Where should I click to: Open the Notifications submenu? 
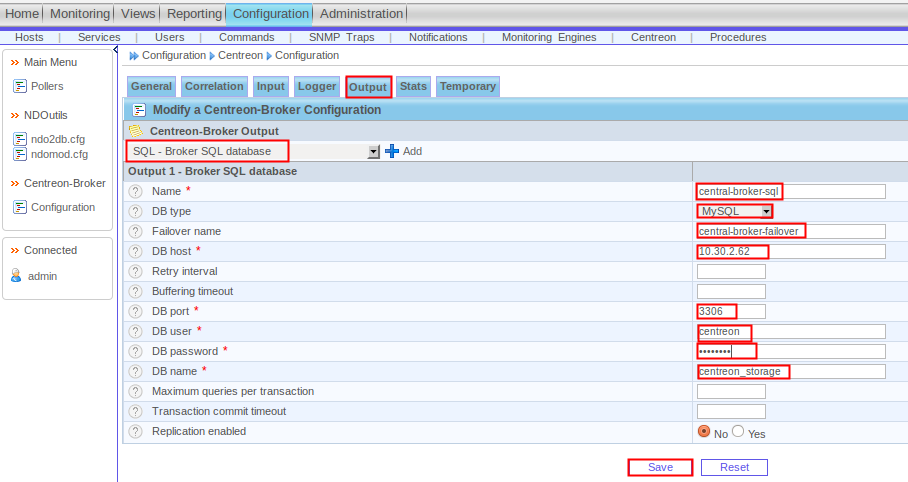pyautogui.click(x=438, y=37)
